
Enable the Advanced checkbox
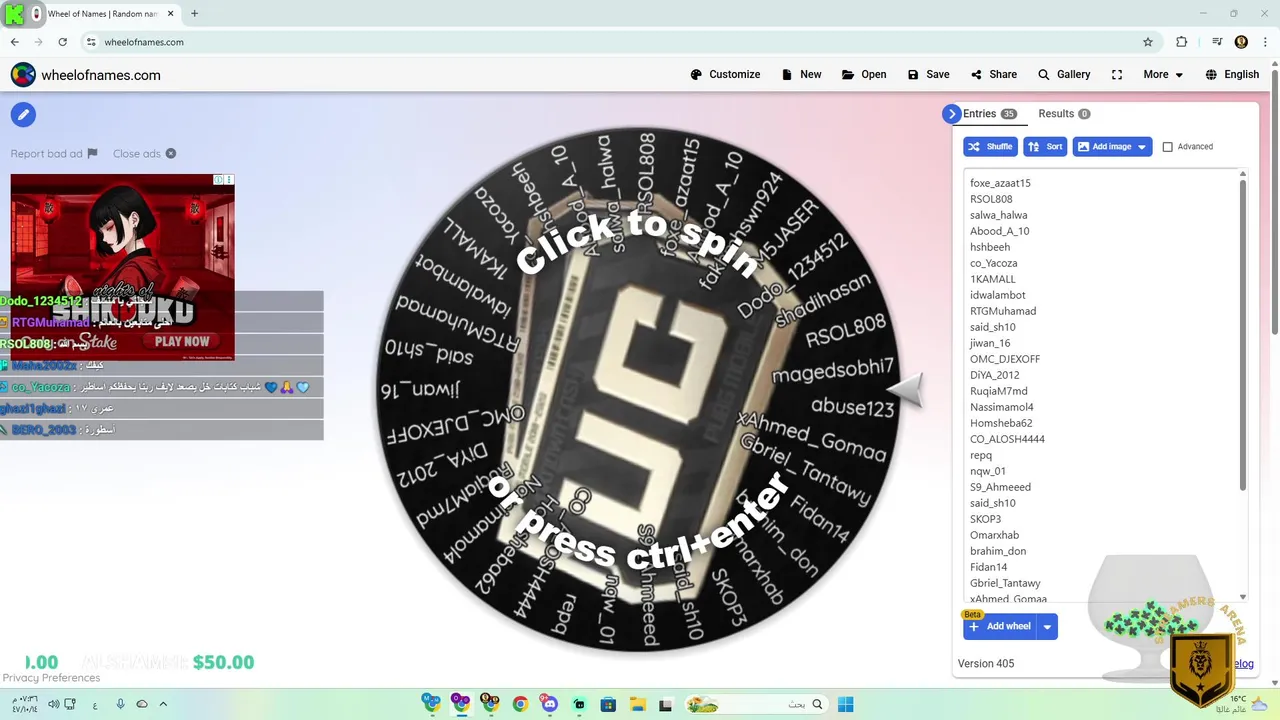tap(1167, 147)
